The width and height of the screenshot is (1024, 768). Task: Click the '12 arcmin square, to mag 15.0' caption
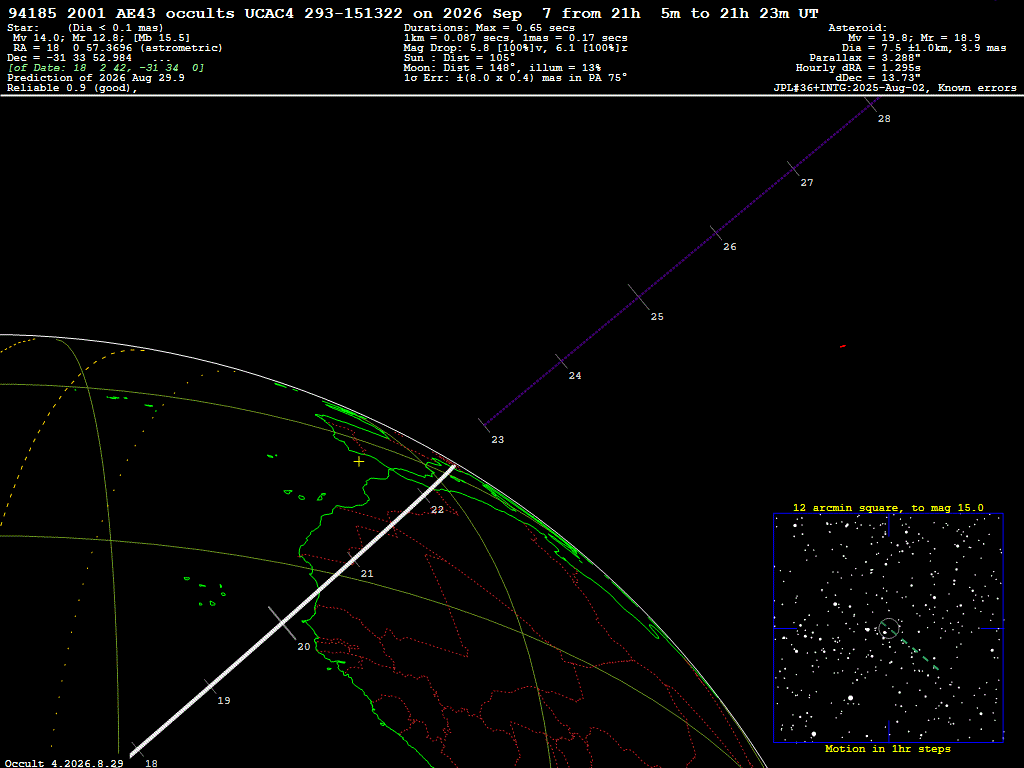(x=888, y=507)
